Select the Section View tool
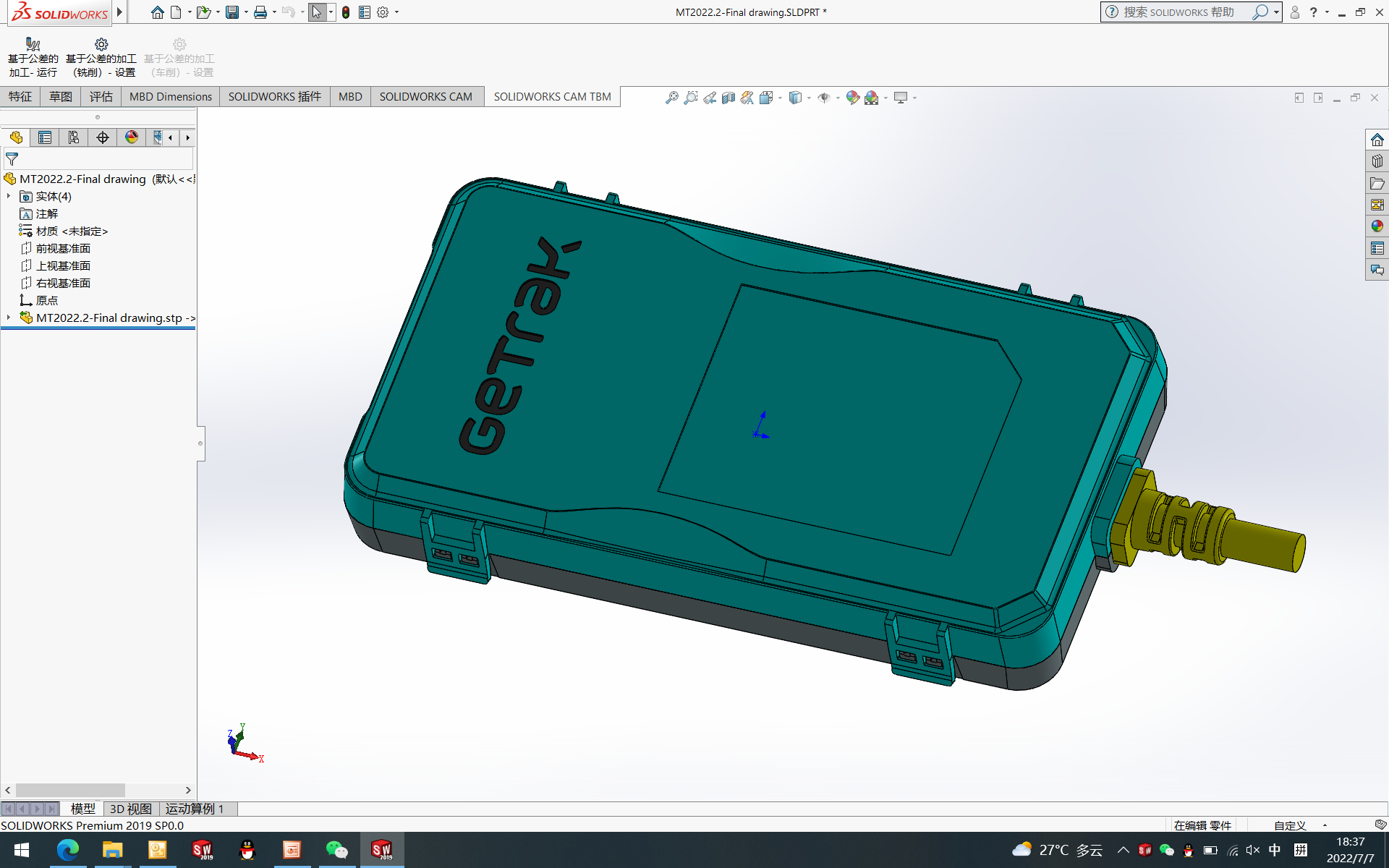The height and width of the screenshot is (868, 1389). pos(729,98)
